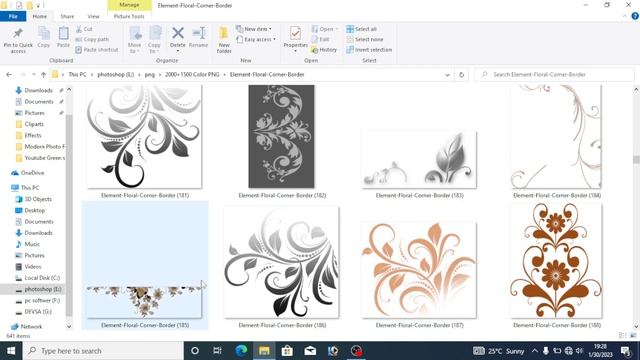Viewport: 640px width, 360px height.
Task: Show hidden tray icons chevron
Action: pyautogui.click(x=535, y=351)
